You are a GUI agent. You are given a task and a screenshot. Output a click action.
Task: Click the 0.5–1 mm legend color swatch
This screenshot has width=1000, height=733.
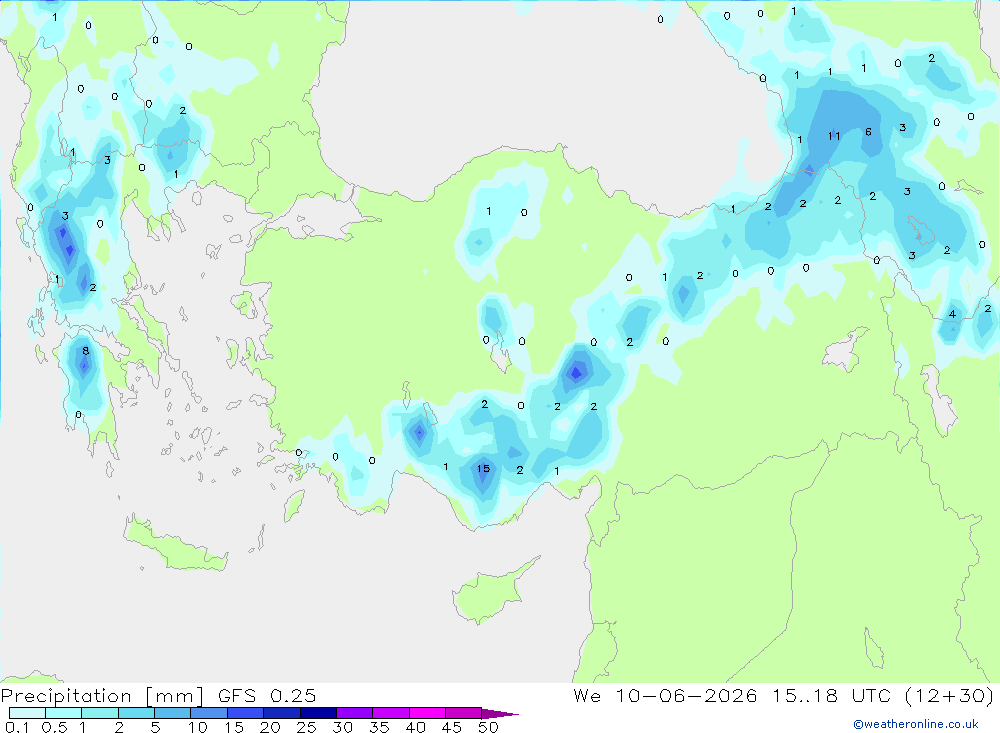tap(64, 713)
